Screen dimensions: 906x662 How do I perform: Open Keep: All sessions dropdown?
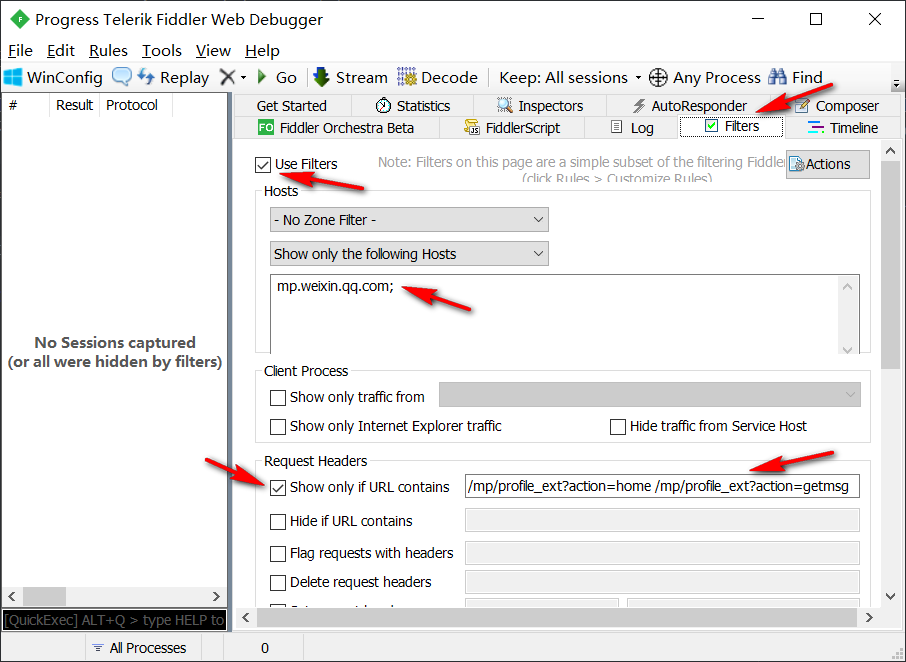pyautogui.click(x=570, y=77)
